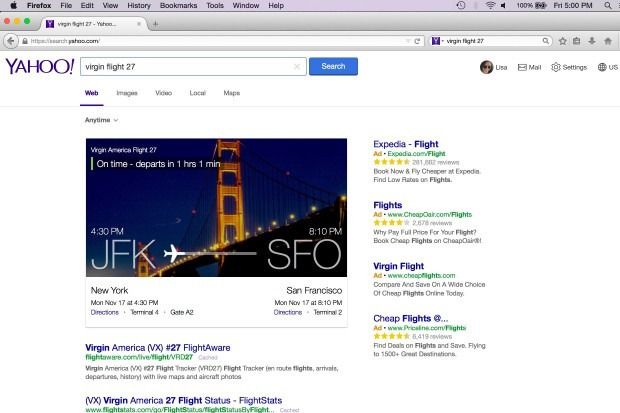Open the Bookmarks menu

178,6
